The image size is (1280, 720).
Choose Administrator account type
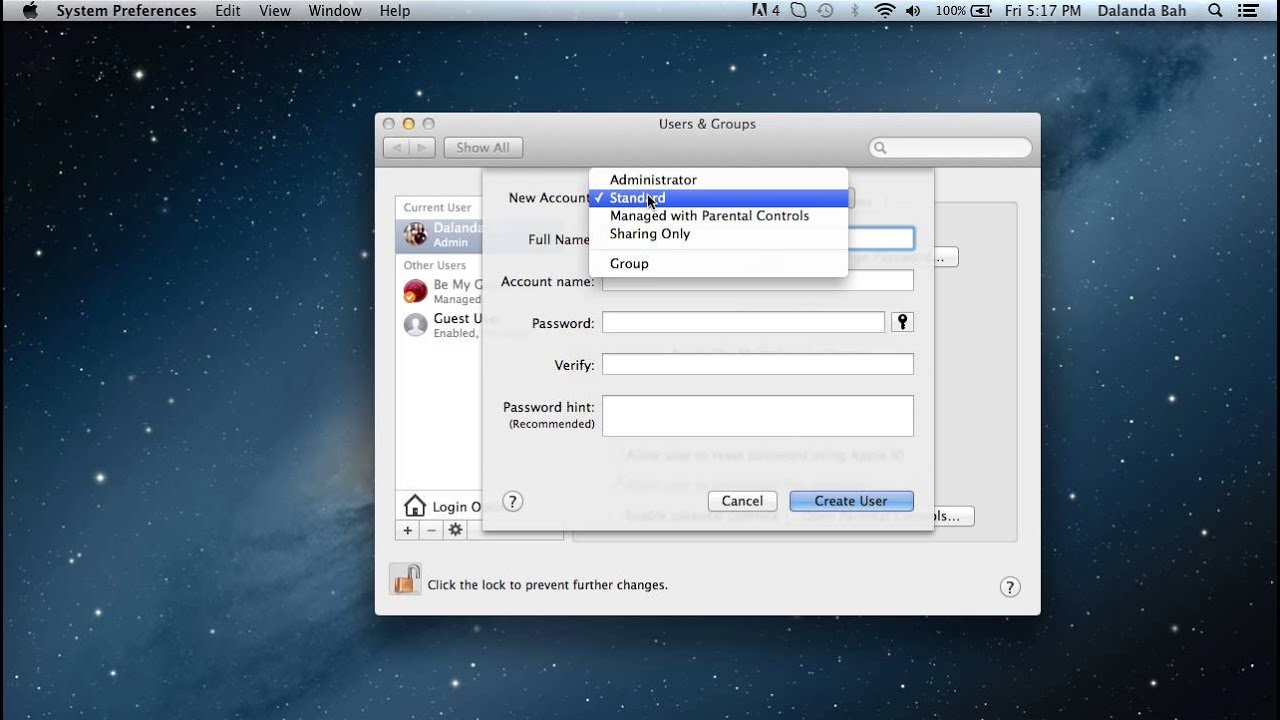point(718,180)
